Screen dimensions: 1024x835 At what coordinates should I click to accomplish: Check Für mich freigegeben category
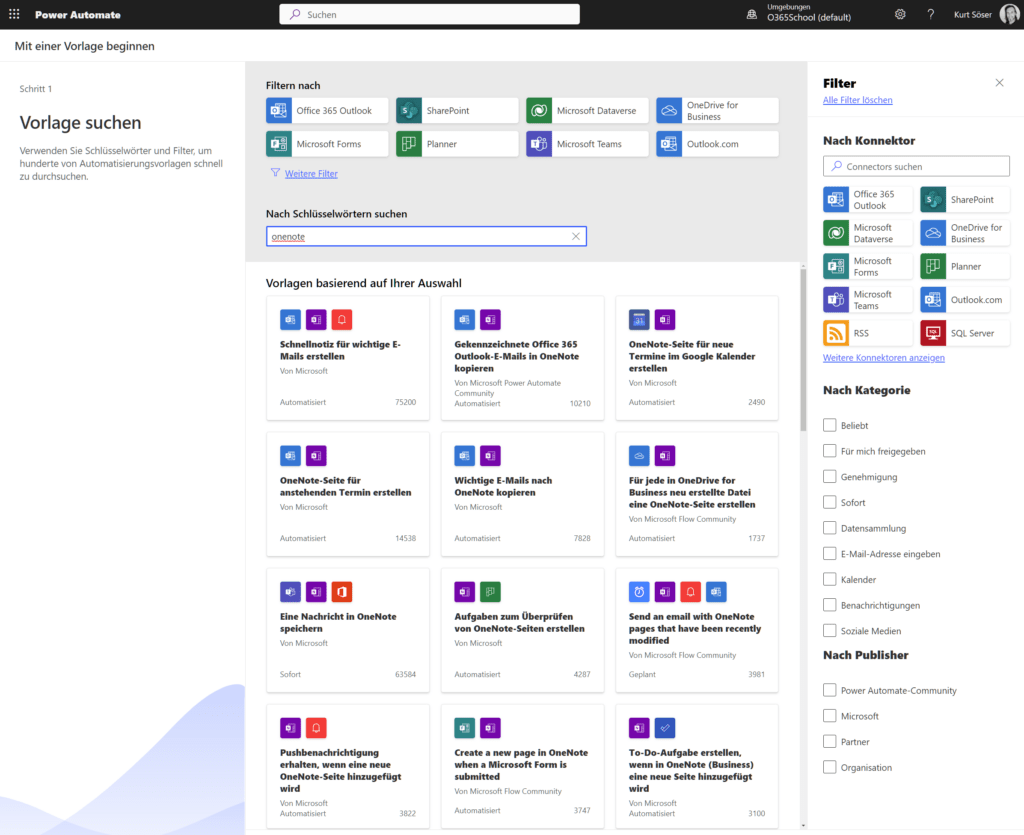[829, 450]
